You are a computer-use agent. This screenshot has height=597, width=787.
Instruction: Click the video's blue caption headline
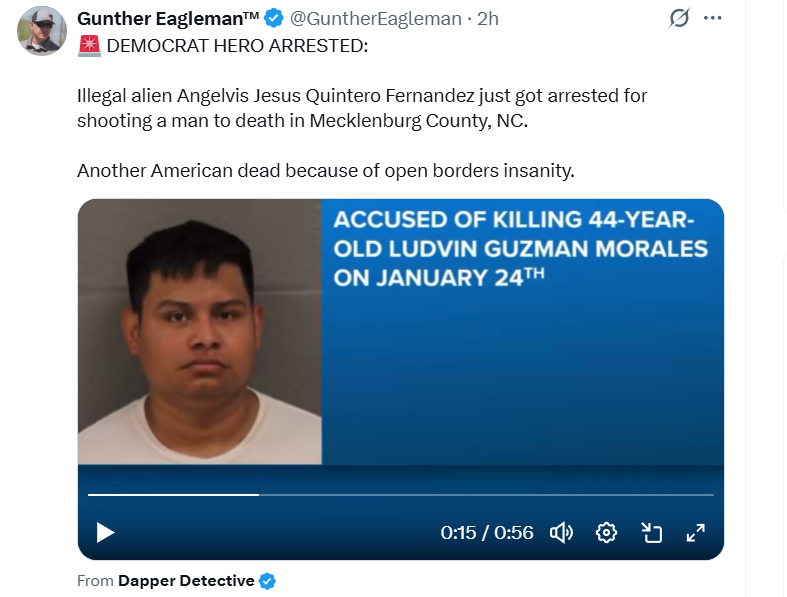tap(520, 248)
